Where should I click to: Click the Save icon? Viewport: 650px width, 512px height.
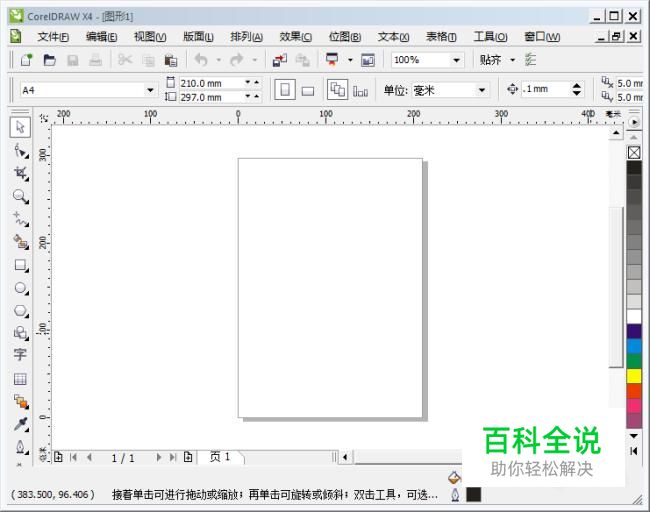73,61
